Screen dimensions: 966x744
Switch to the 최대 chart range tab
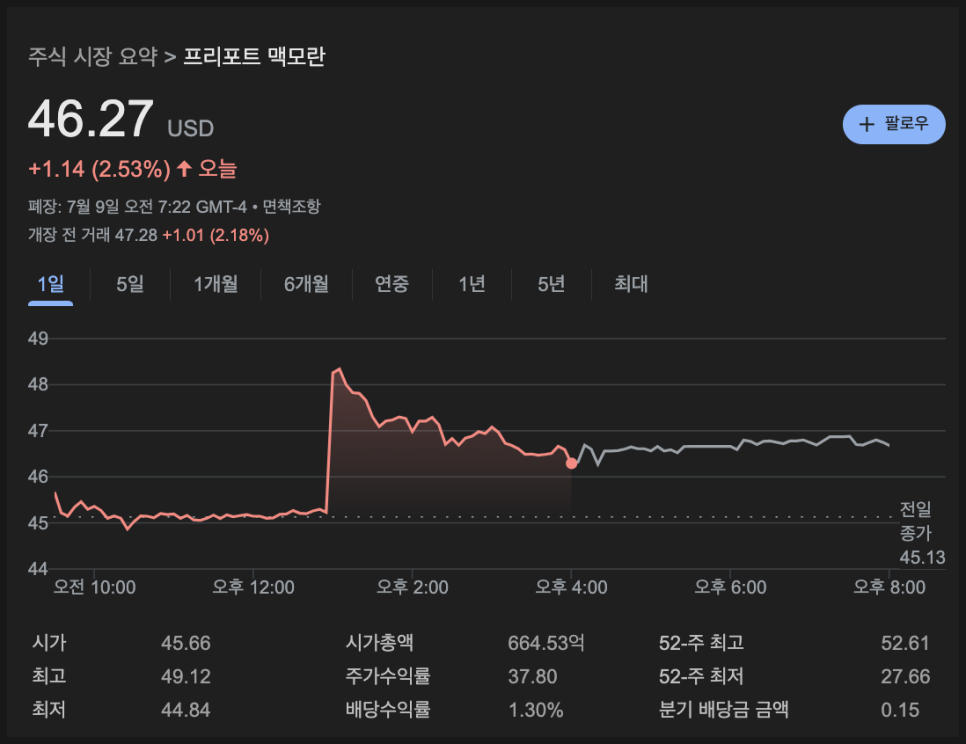pos(631,285)
